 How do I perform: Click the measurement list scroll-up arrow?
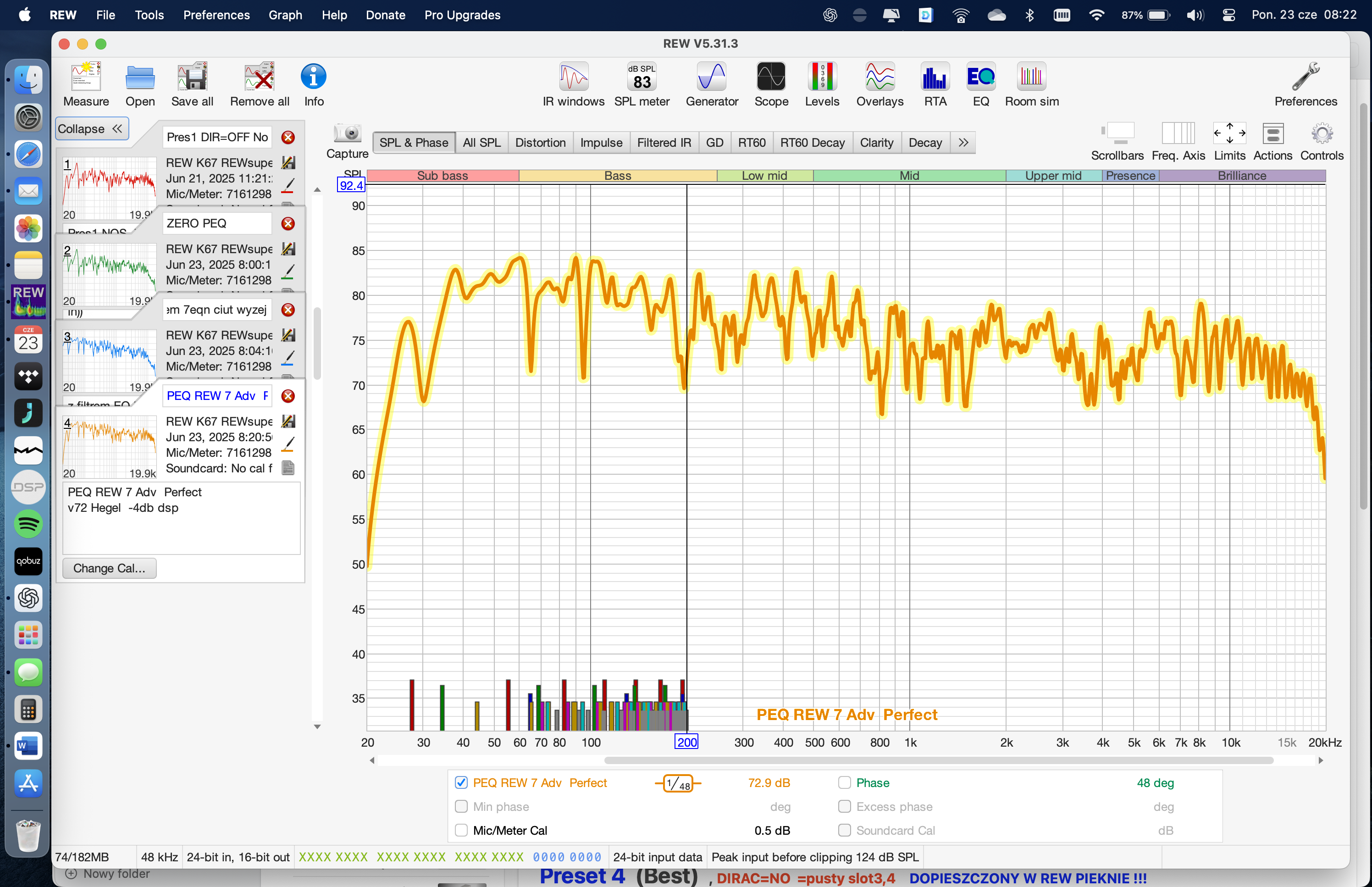pos(317,189)
